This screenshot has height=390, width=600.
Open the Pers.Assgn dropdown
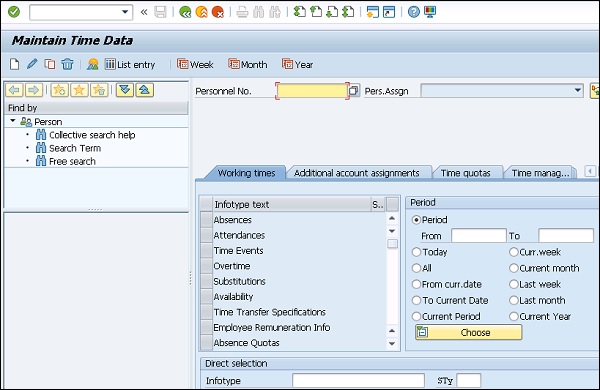coord(578,91)
